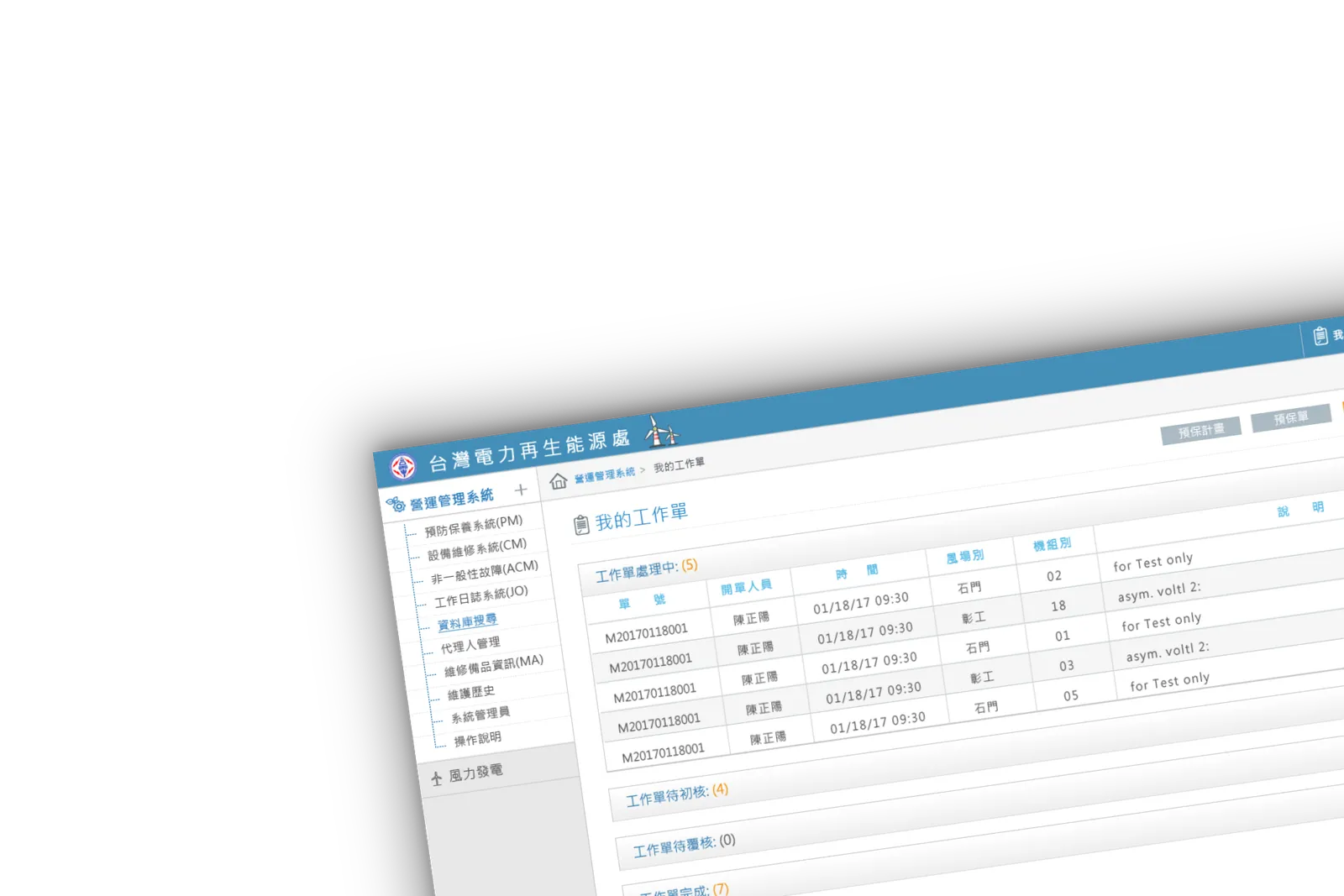
Task: Click the 說明 column header
Action: (1300, 510)
